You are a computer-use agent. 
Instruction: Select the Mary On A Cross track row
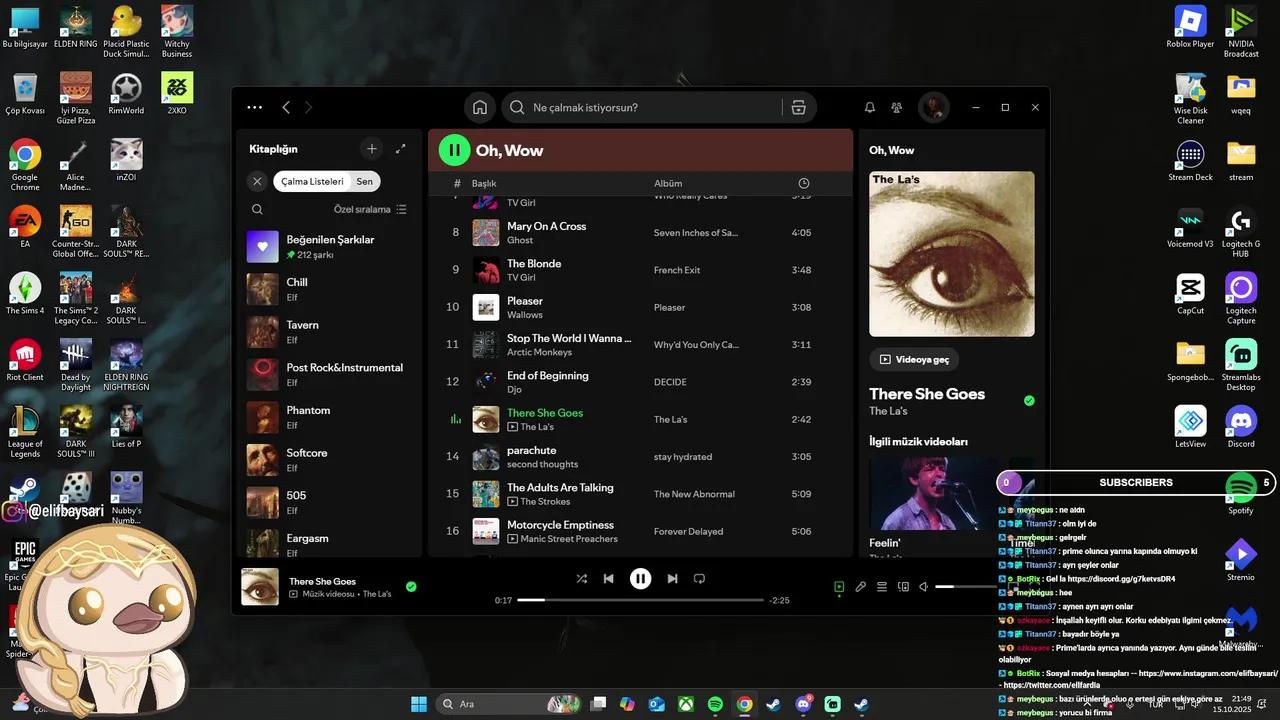(x=640, y=232)
